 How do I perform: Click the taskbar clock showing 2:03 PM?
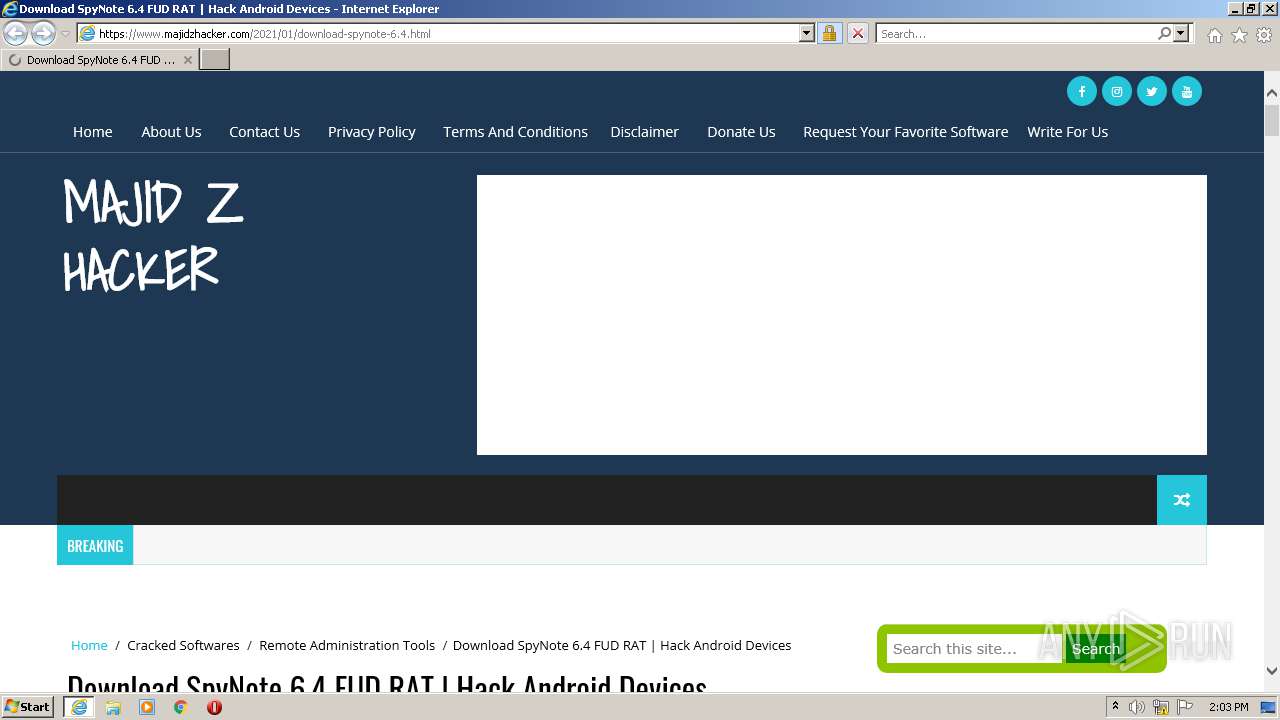(1228, 707)
